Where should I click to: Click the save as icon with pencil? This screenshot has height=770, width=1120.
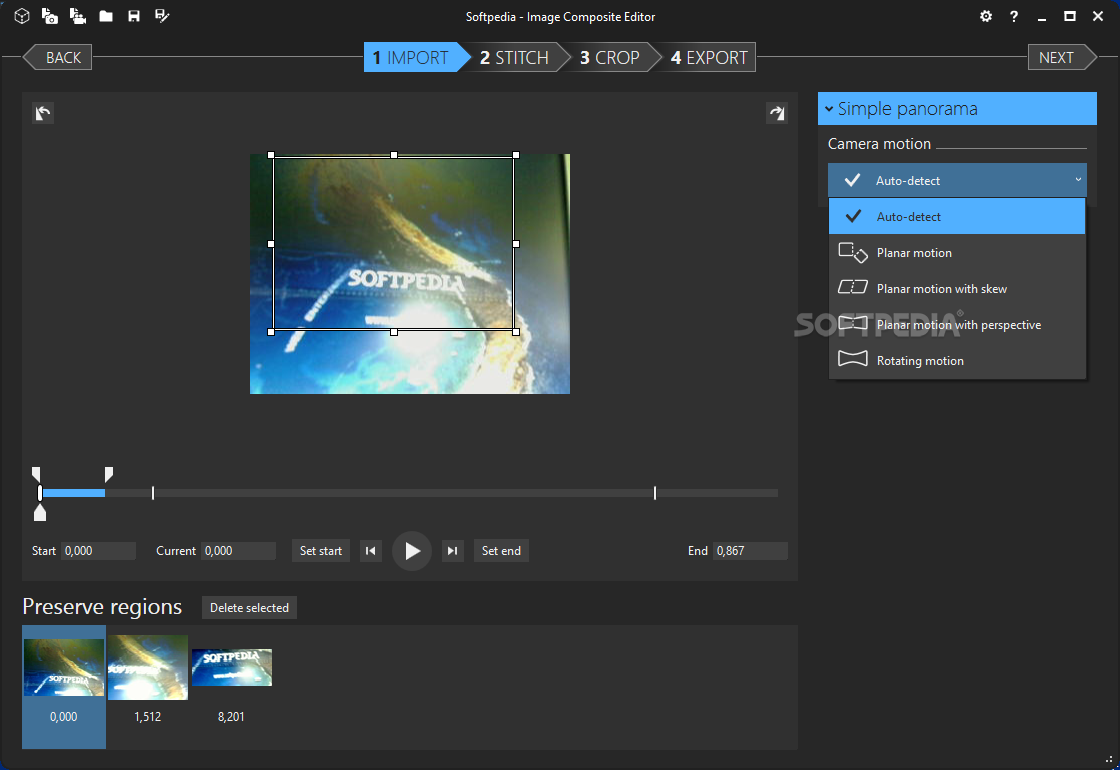click(162, 16)
